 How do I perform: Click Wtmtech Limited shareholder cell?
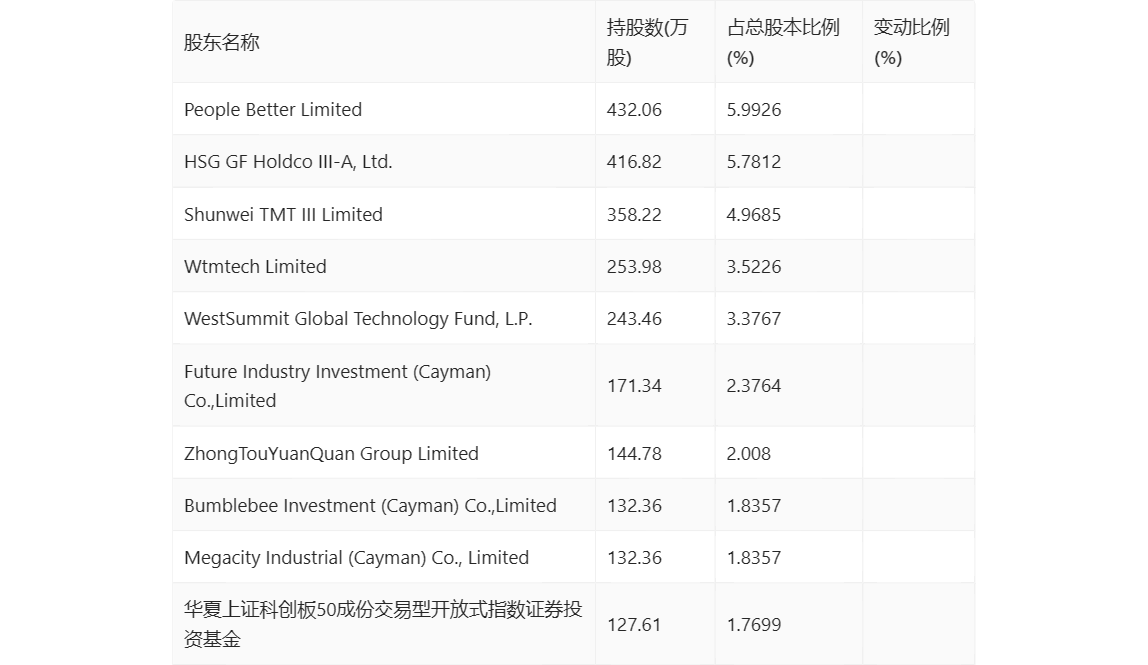click(255, 267)
